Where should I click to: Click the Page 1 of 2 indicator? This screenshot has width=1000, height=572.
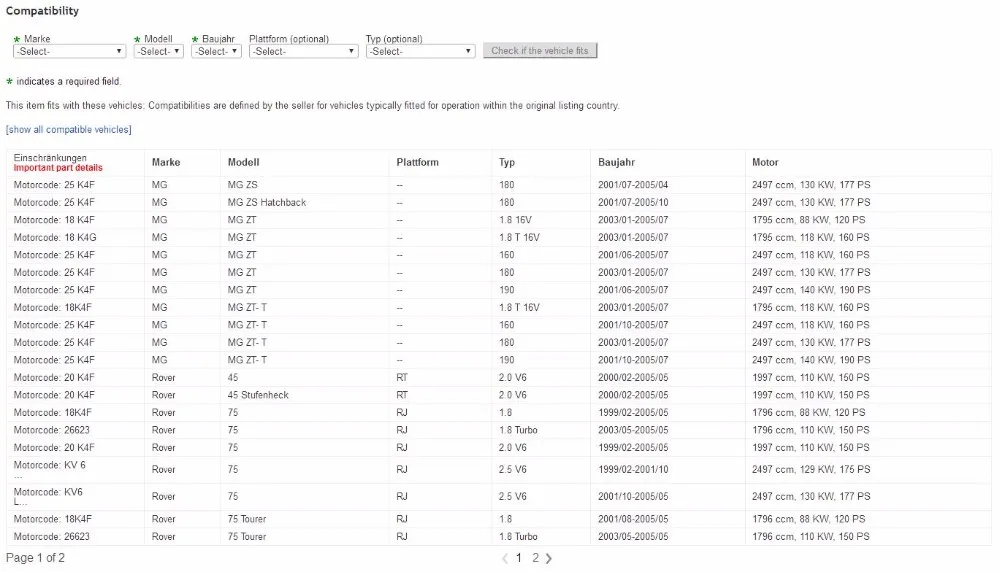point(35,558)
